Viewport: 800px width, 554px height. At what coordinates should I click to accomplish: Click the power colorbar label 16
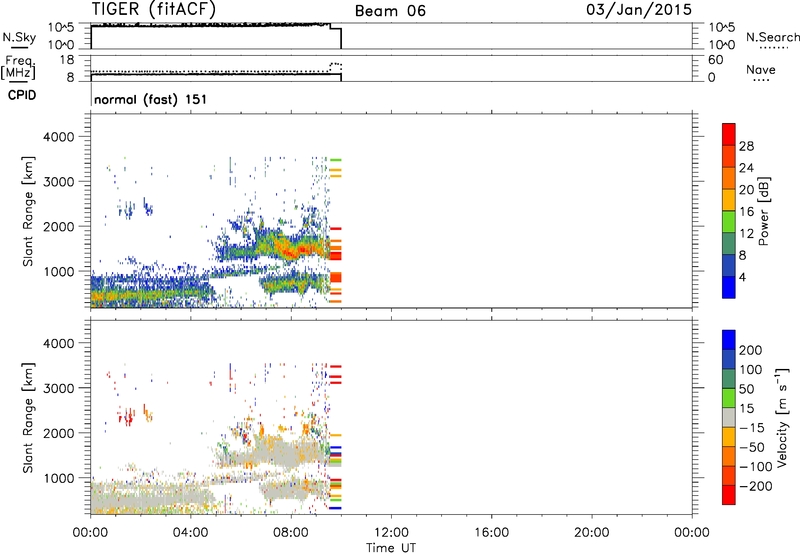746,212
